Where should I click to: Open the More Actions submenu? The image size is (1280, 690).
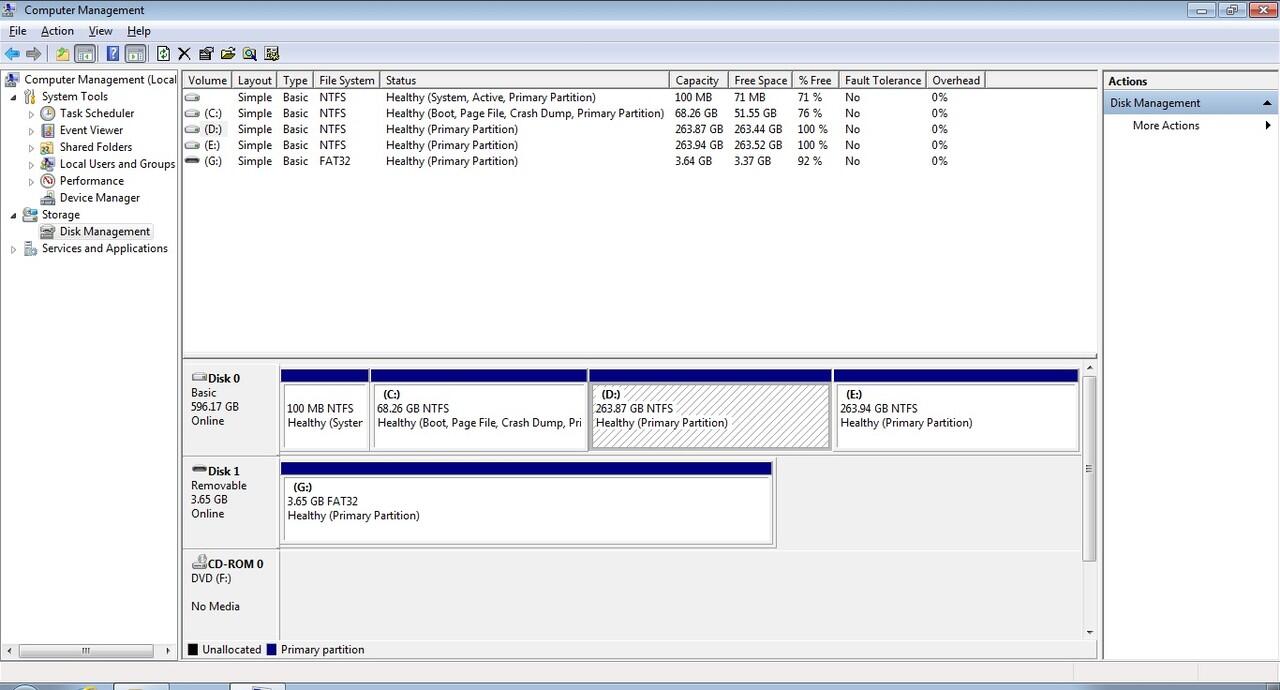[1190, 126]
